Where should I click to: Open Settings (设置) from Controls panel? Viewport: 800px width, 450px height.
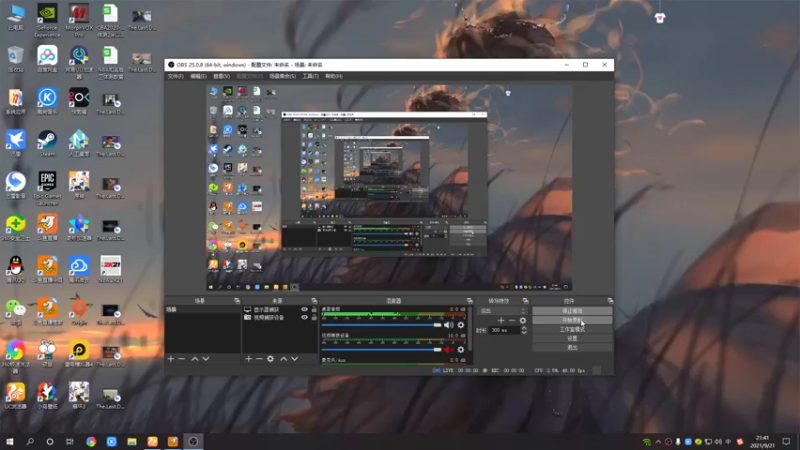point(572,338)
